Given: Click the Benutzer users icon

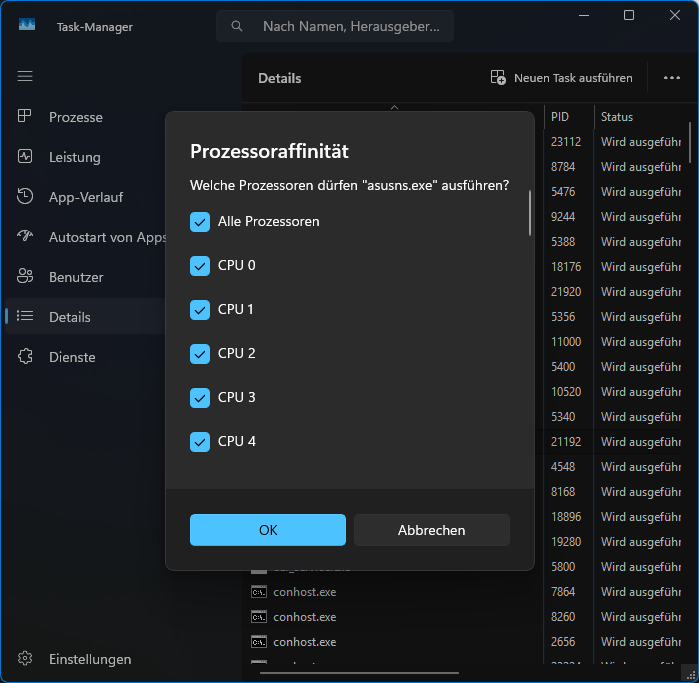Looking at the screenshot, I should [25, 277].
